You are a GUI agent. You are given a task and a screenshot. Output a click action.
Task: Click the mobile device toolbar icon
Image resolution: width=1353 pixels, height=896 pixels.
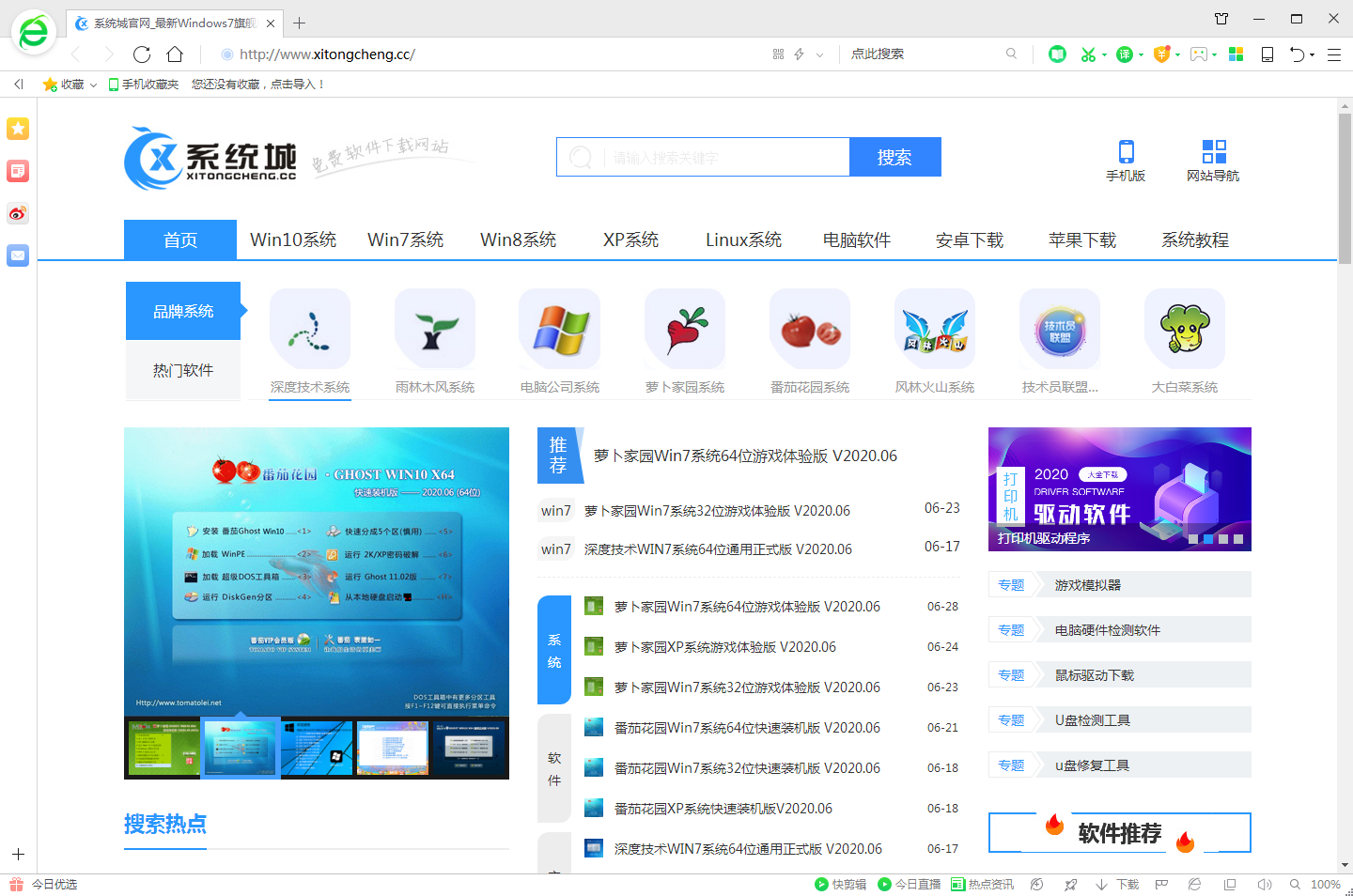[x=1267, y=54]
